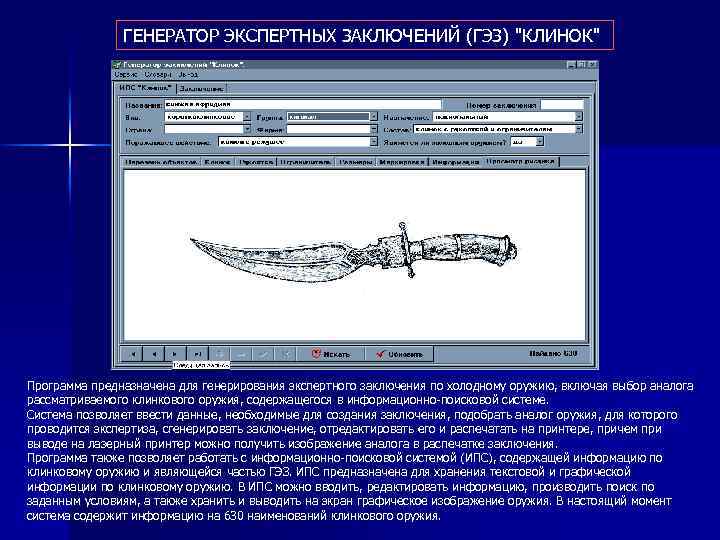Click the highlighted Группа combo box value
This screenshot has width=720, height=540.
[328, 117]
